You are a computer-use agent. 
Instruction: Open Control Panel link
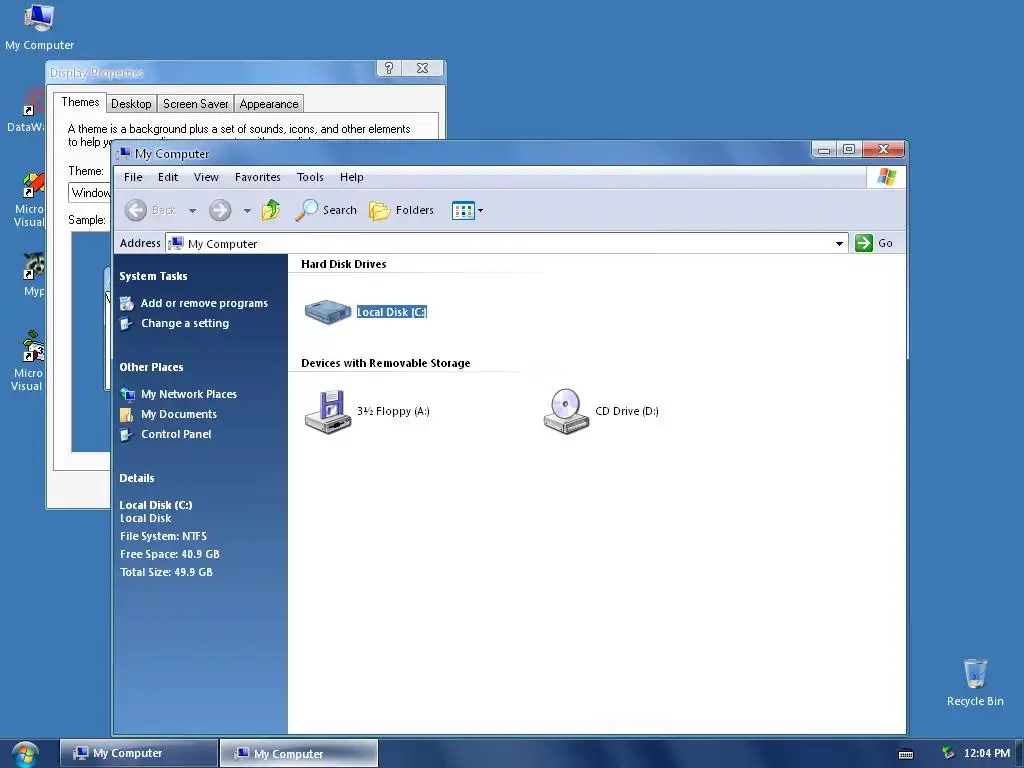pyautogui.click(x=176, y=434)
